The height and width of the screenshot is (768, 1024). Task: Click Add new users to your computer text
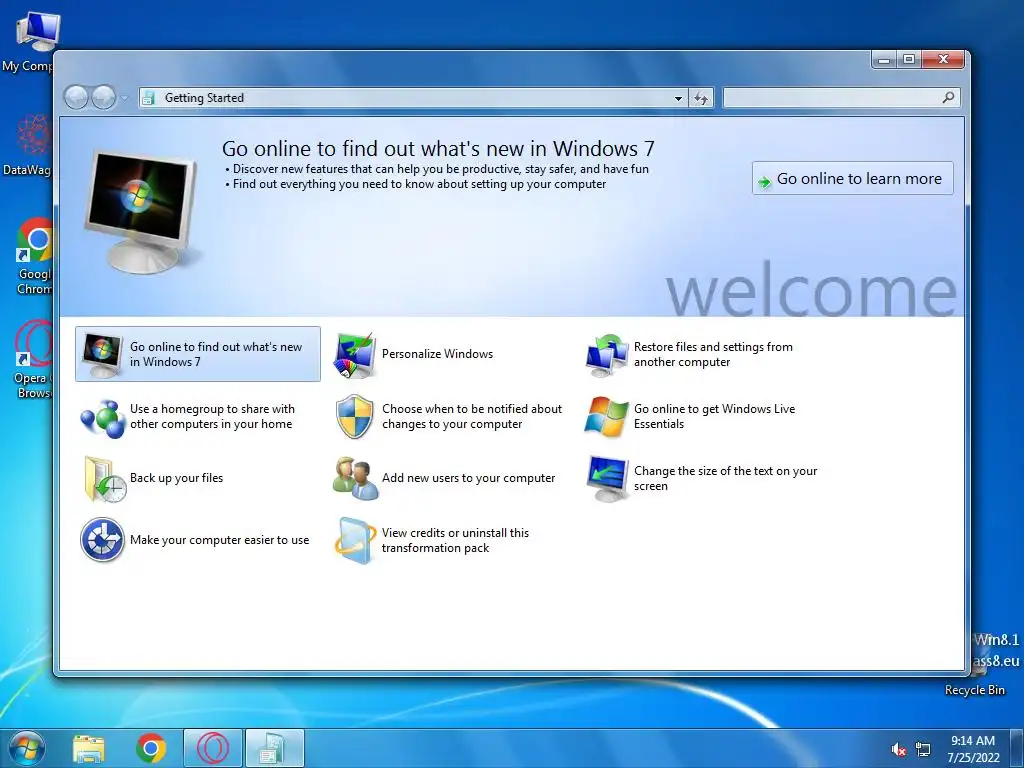pos(468,478)
